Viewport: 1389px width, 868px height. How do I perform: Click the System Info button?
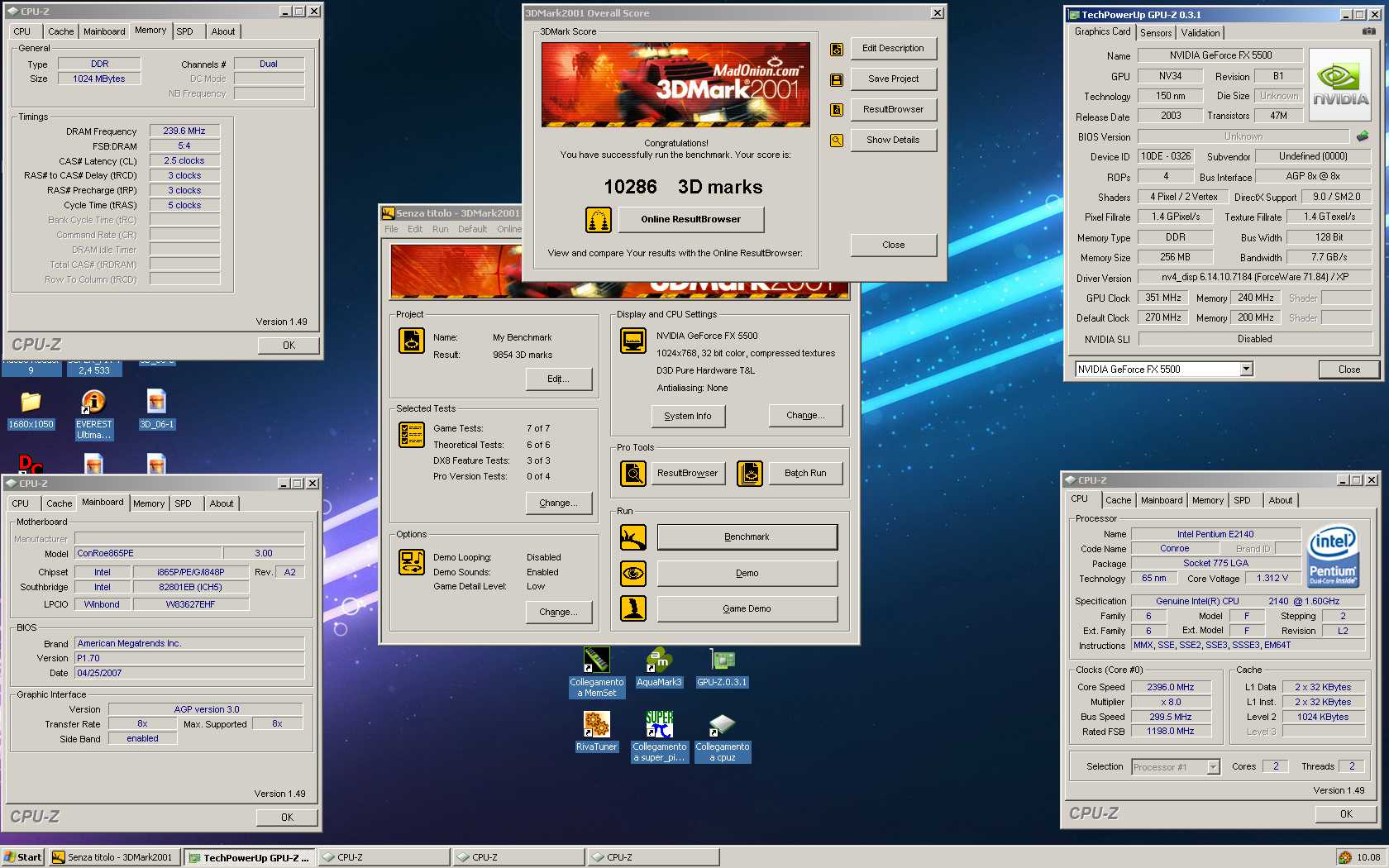coord(688,416)
